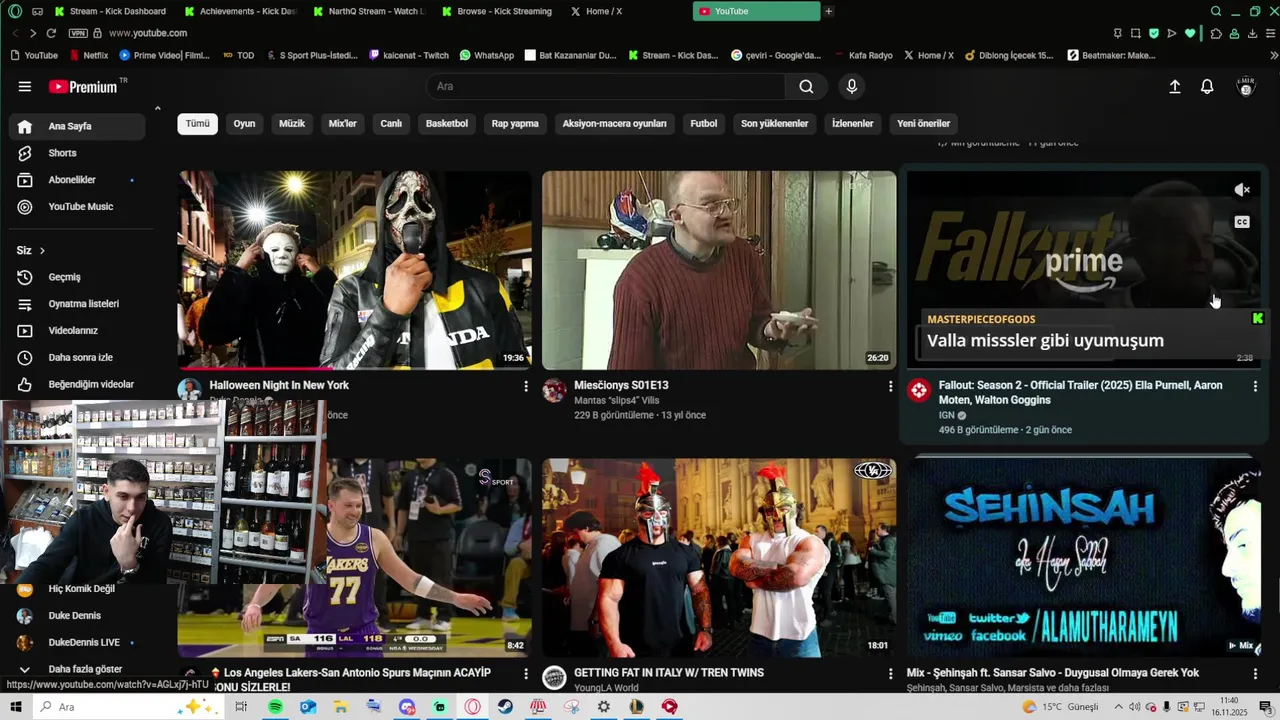Screen dimensions: 1280x720
Task: Switch to Browse - Kick Streaming tab
Action: (498, 11)
